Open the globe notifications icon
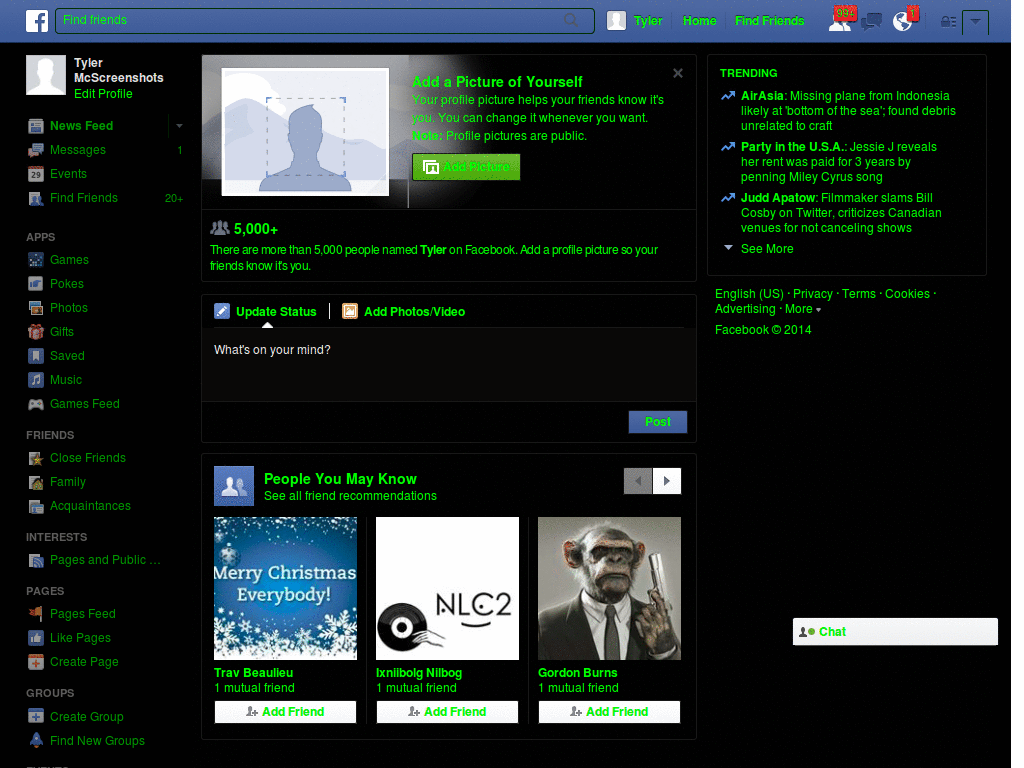Viewport: 1024px width, 768px height. click(903, 22)
